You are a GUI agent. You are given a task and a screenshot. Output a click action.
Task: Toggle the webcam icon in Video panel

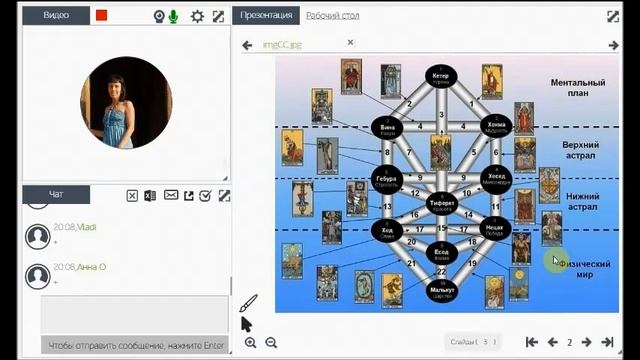click(159, 16)
